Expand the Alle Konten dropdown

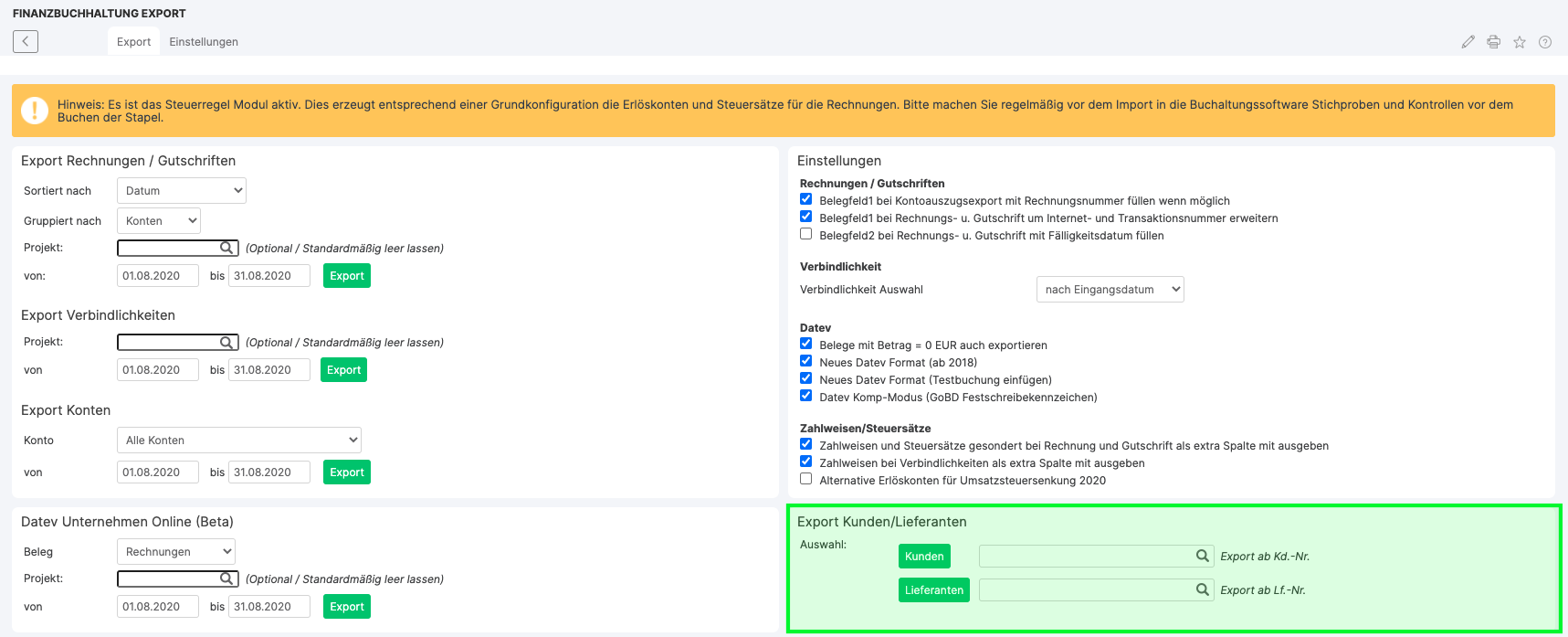click(239, 441)
